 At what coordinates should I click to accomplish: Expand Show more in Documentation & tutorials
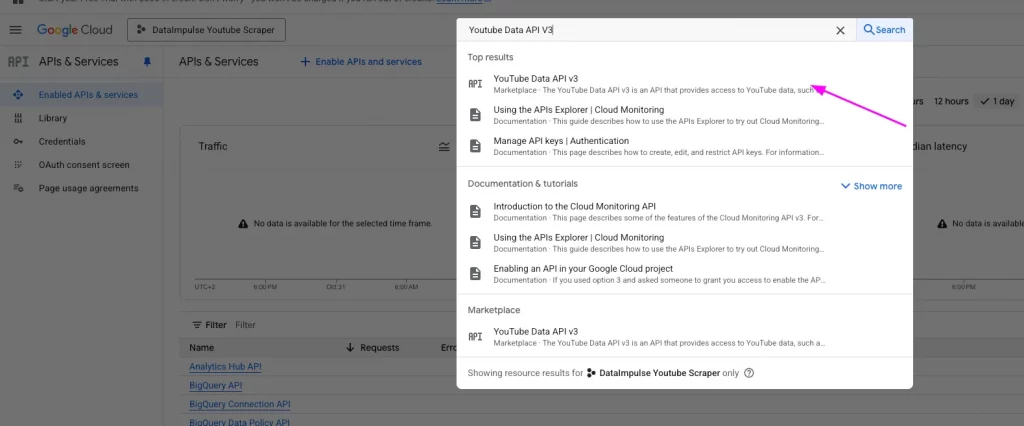[871, 186]
